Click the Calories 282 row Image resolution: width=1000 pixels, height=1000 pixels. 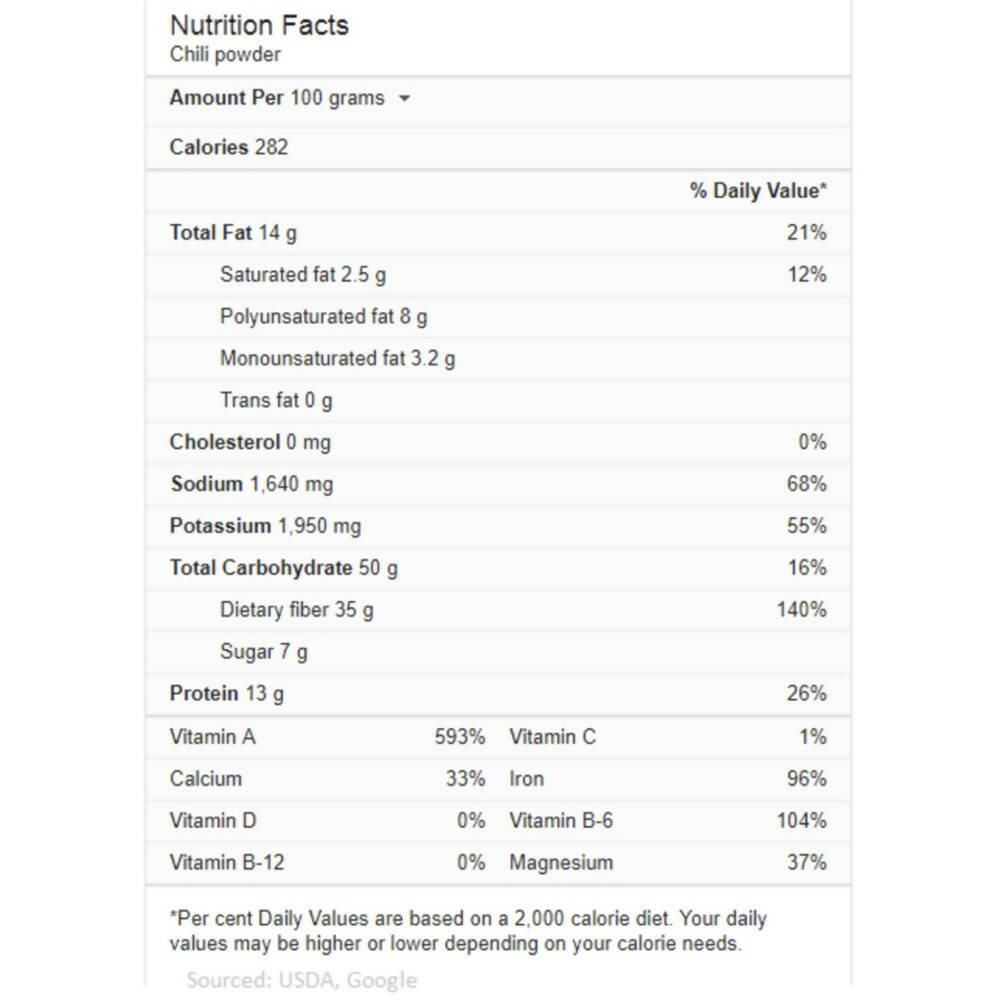(229, 147)
